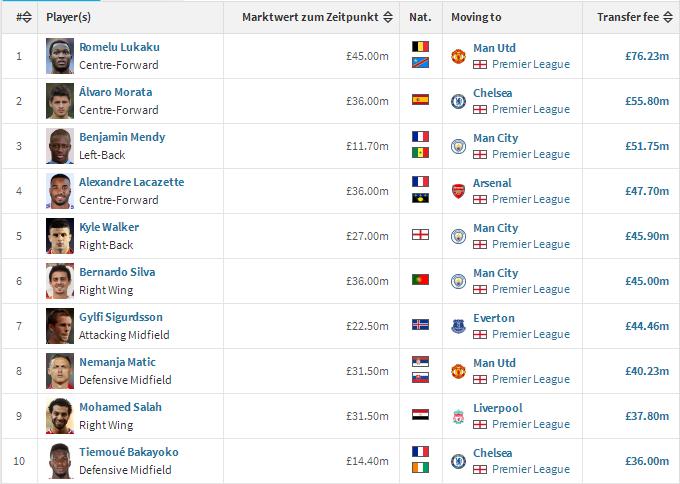Click Spain flag in Morata's row
This screenshot has width=680, height=484.
point(420,100)
